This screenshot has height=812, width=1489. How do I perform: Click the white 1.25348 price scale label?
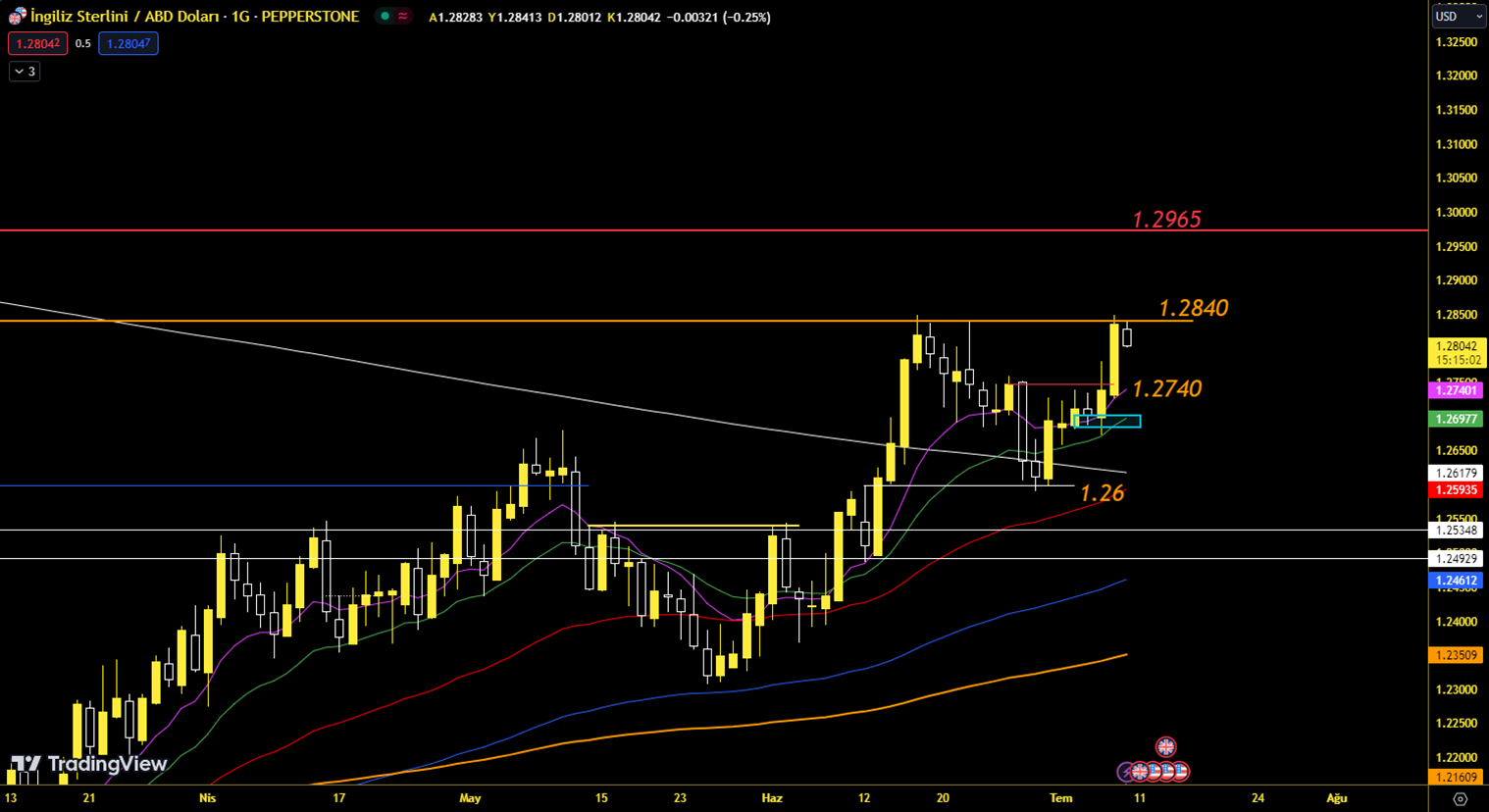[1457, 531]
